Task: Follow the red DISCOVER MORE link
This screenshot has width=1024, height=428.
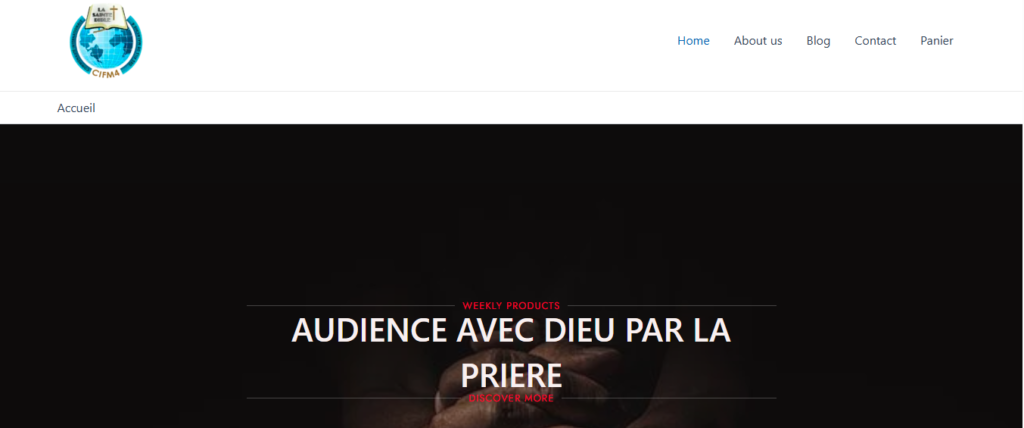Action: click(511, 398)
